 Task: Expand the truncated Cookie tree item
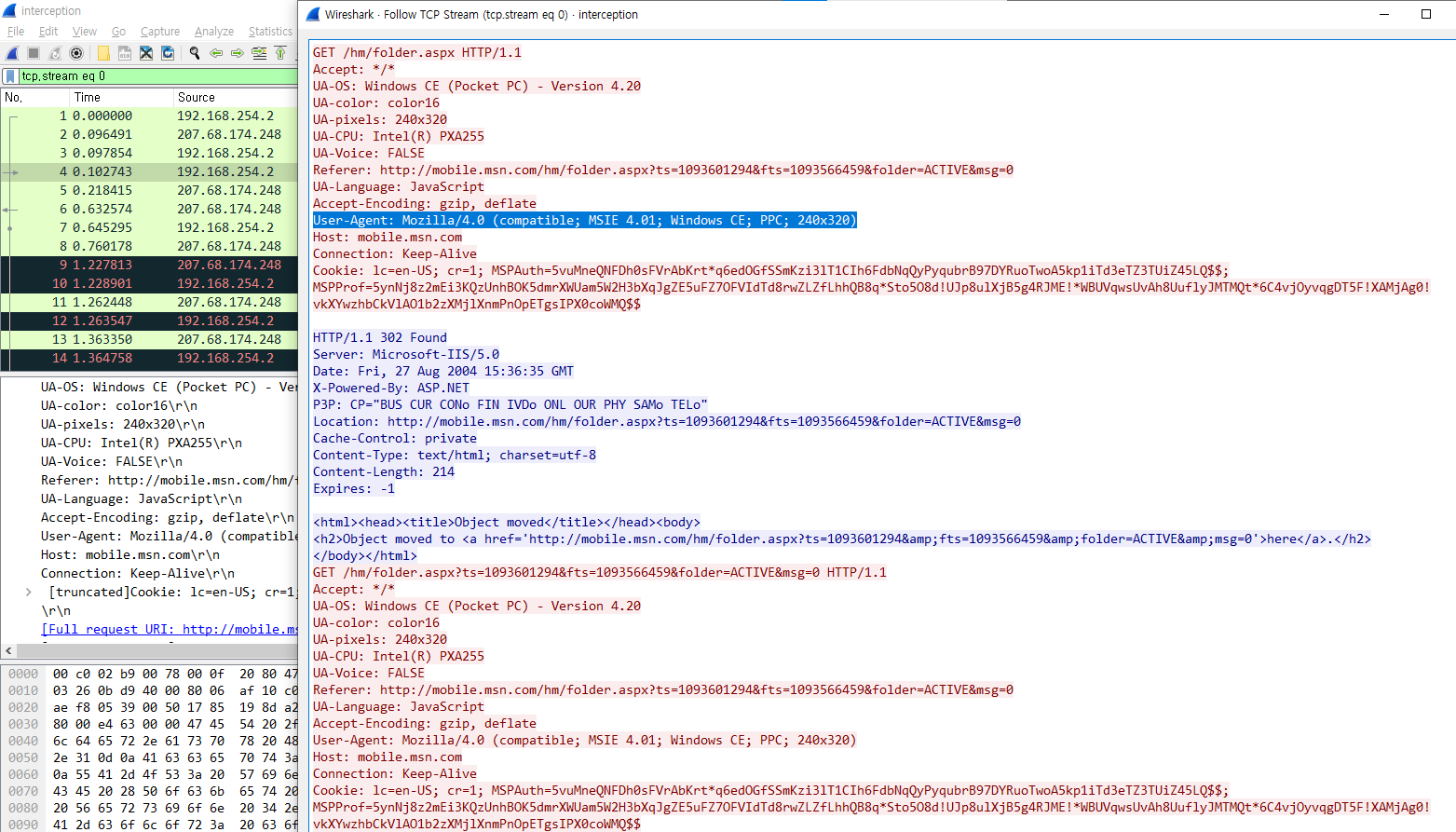(x=29, y=592)
